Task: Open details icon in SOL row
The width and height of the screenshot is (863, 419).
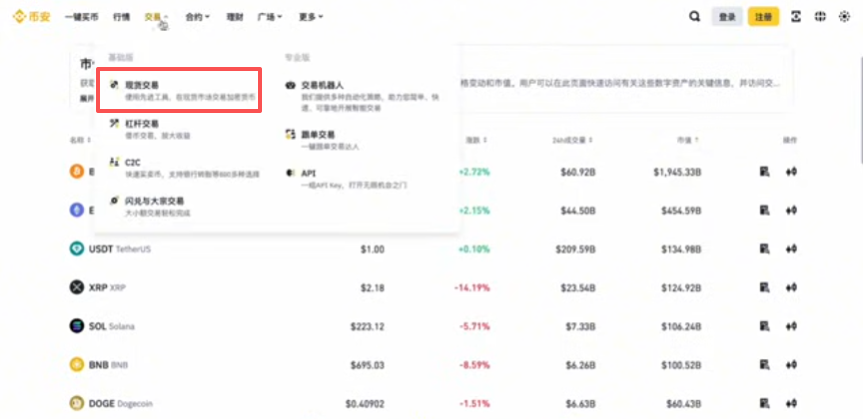Action: coord(764,326)
